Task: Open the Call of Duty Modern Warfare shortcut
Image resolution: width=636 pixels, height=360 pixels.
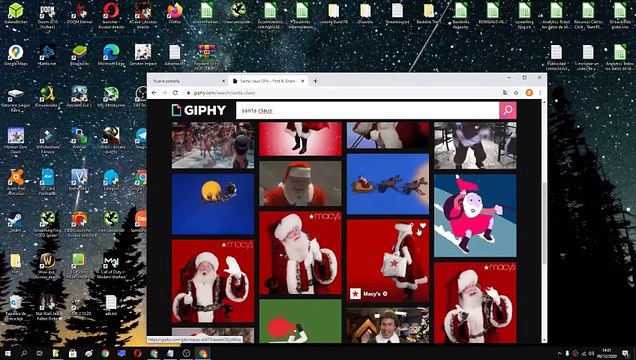Action: (x=111, y=266)
